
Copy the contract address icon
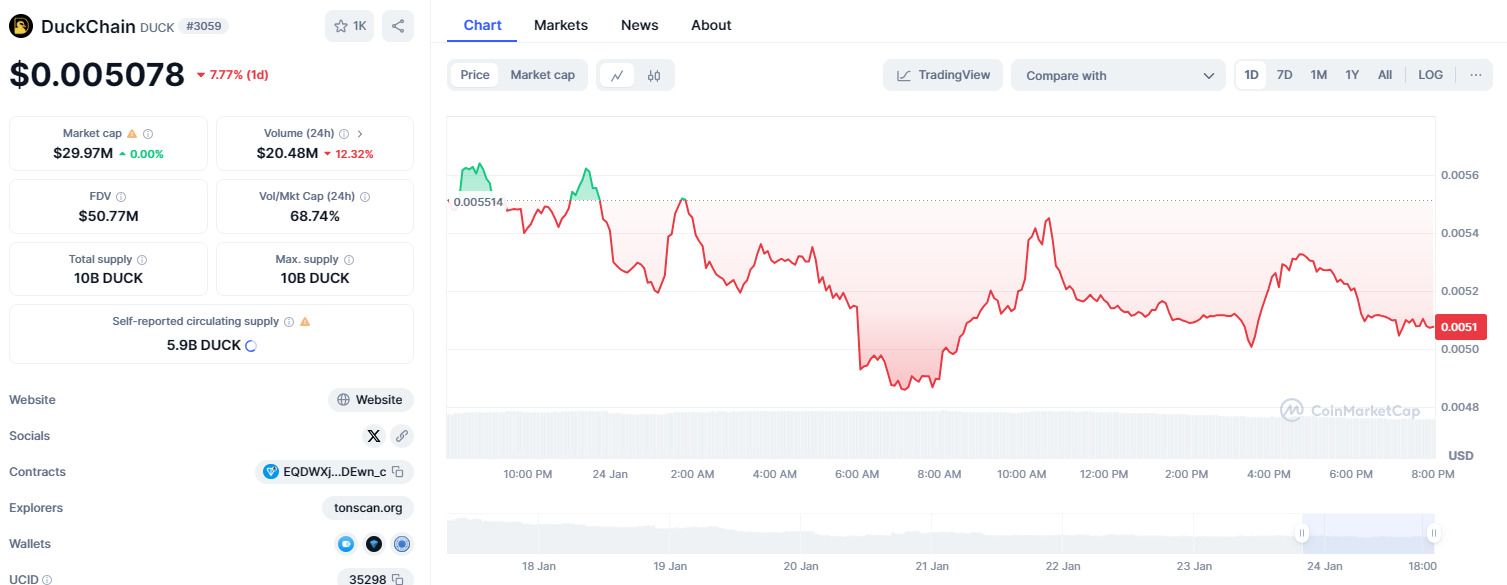397,472
